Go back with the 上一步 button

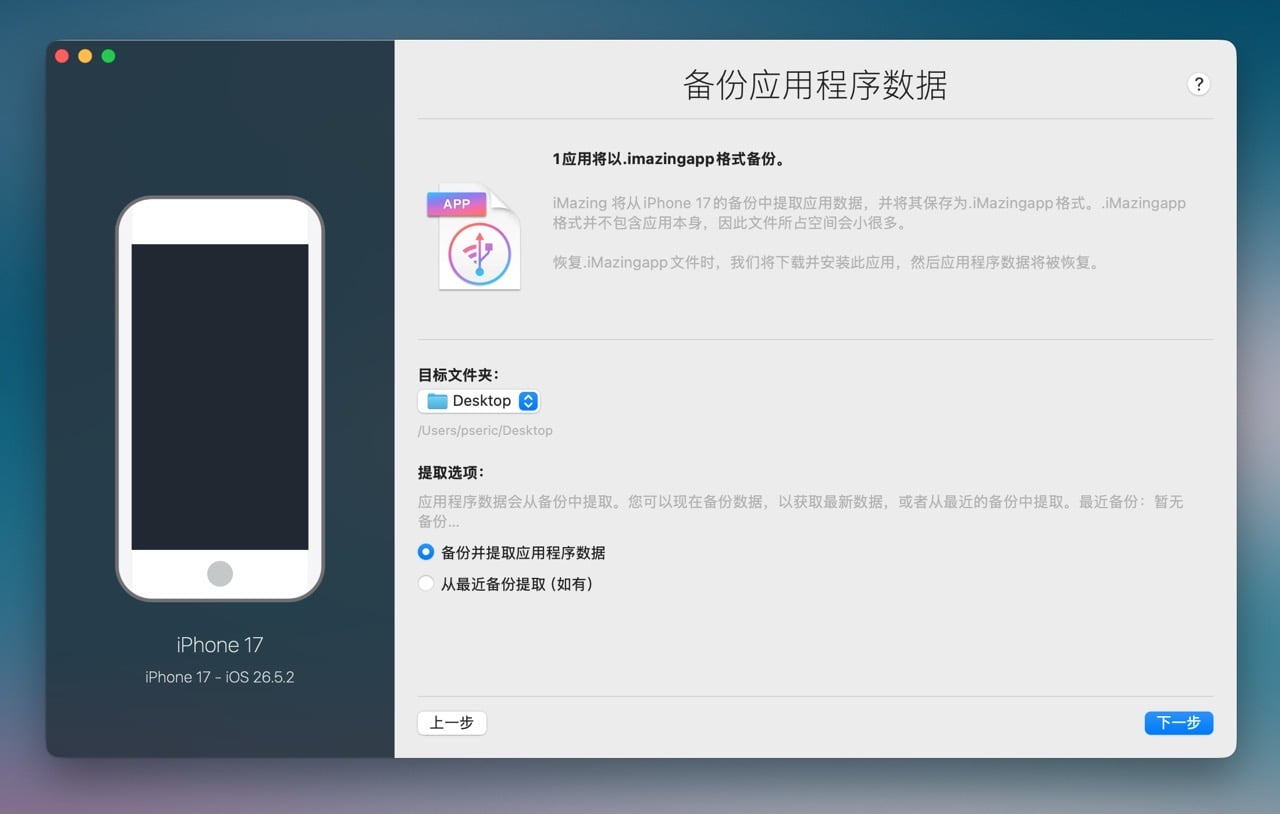(452, 722)
